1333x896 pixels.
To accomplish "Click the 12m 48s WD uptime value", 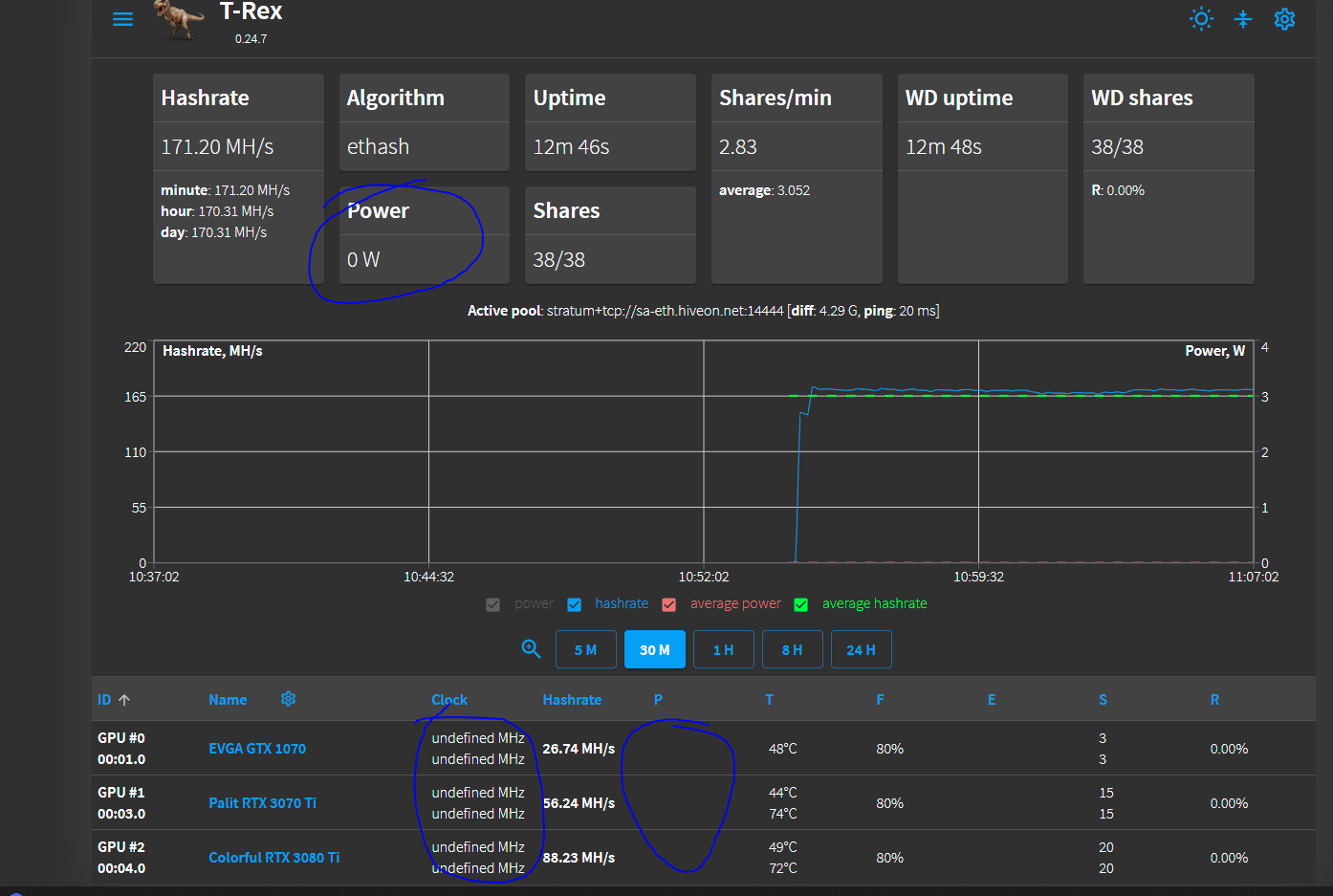I will pyautogui.click(x=944, y=146).
